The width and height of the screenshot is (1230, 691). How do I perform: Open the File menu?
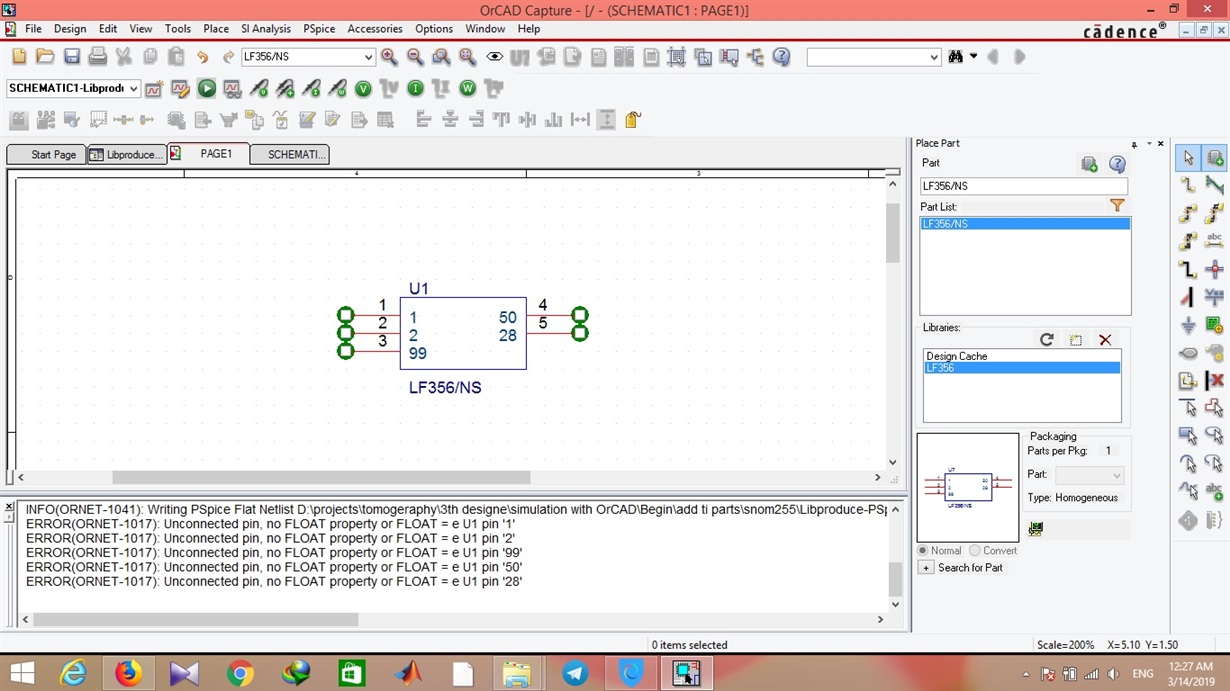(33, 29)
